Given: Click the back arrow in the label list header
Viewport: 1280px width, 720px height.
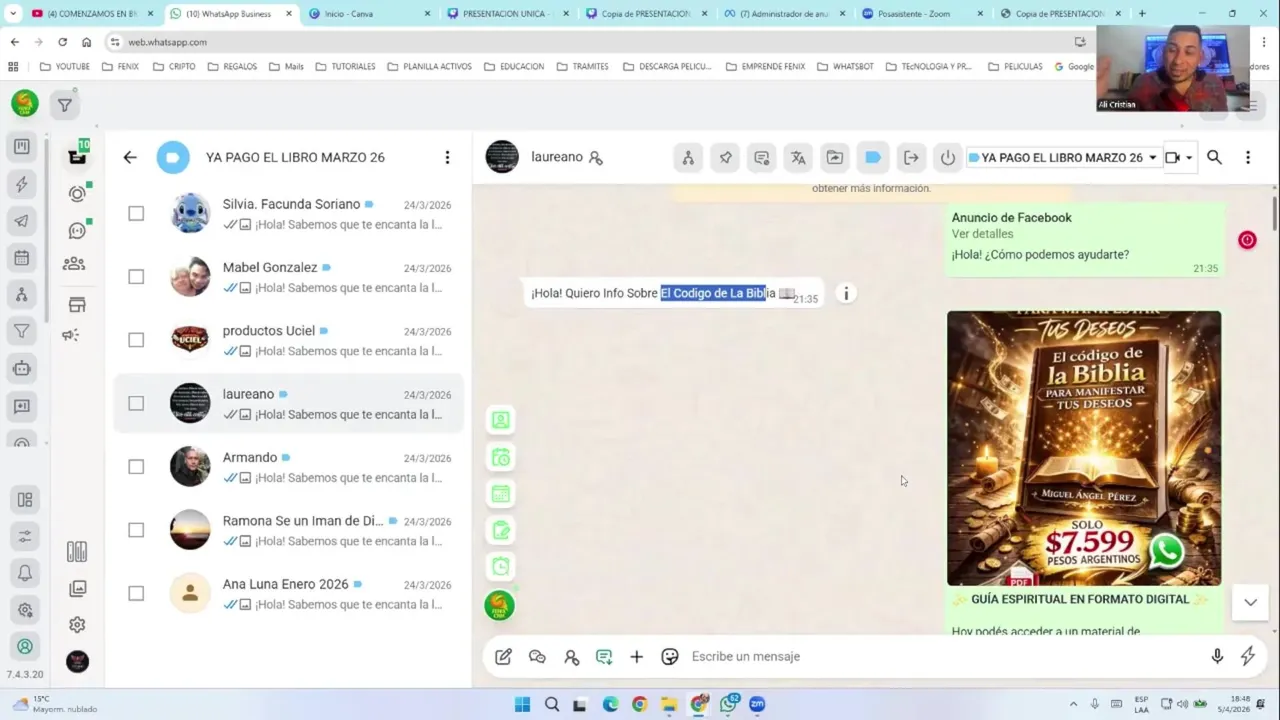Looking at the screenshot, I should point(130,157).
